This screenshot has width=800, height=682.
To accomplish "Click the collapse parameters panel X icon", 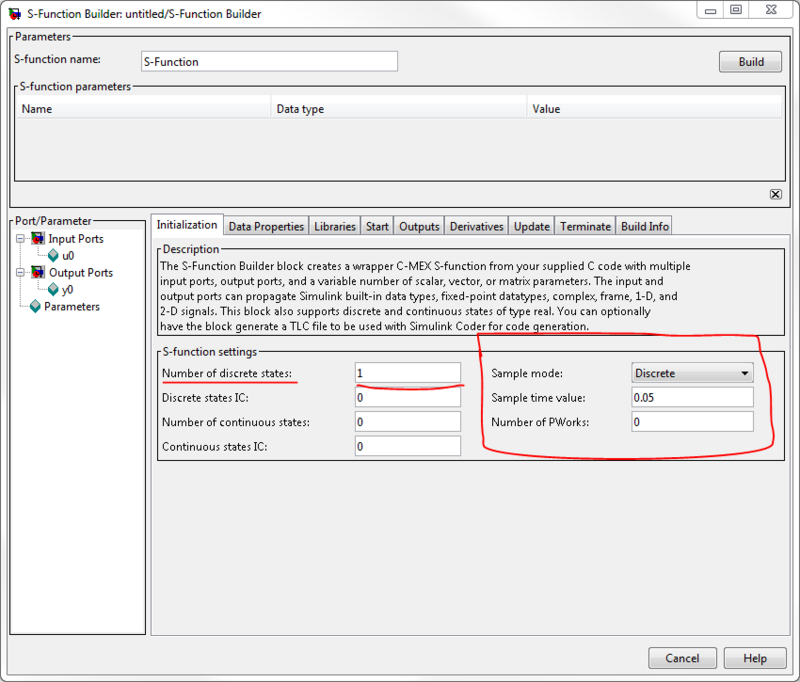I will pyautogui.click(x=775, y=194).
